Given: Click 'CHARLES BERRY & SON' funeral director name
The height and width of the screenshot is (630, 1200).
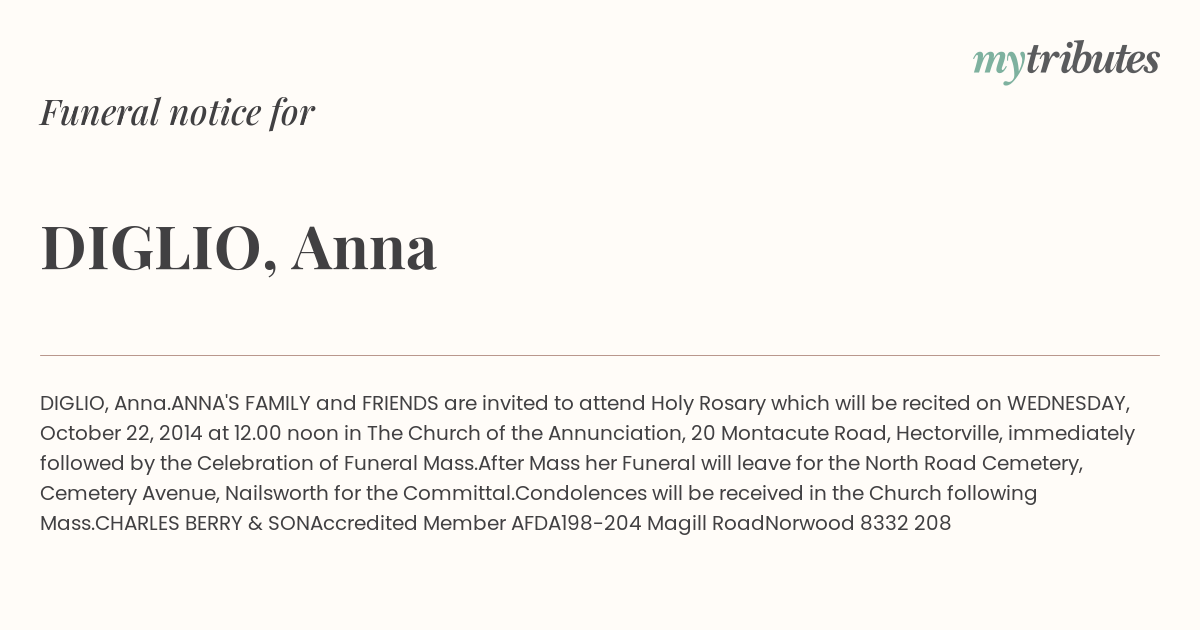Looking at the screenshot, I should [x=203, y=524].
